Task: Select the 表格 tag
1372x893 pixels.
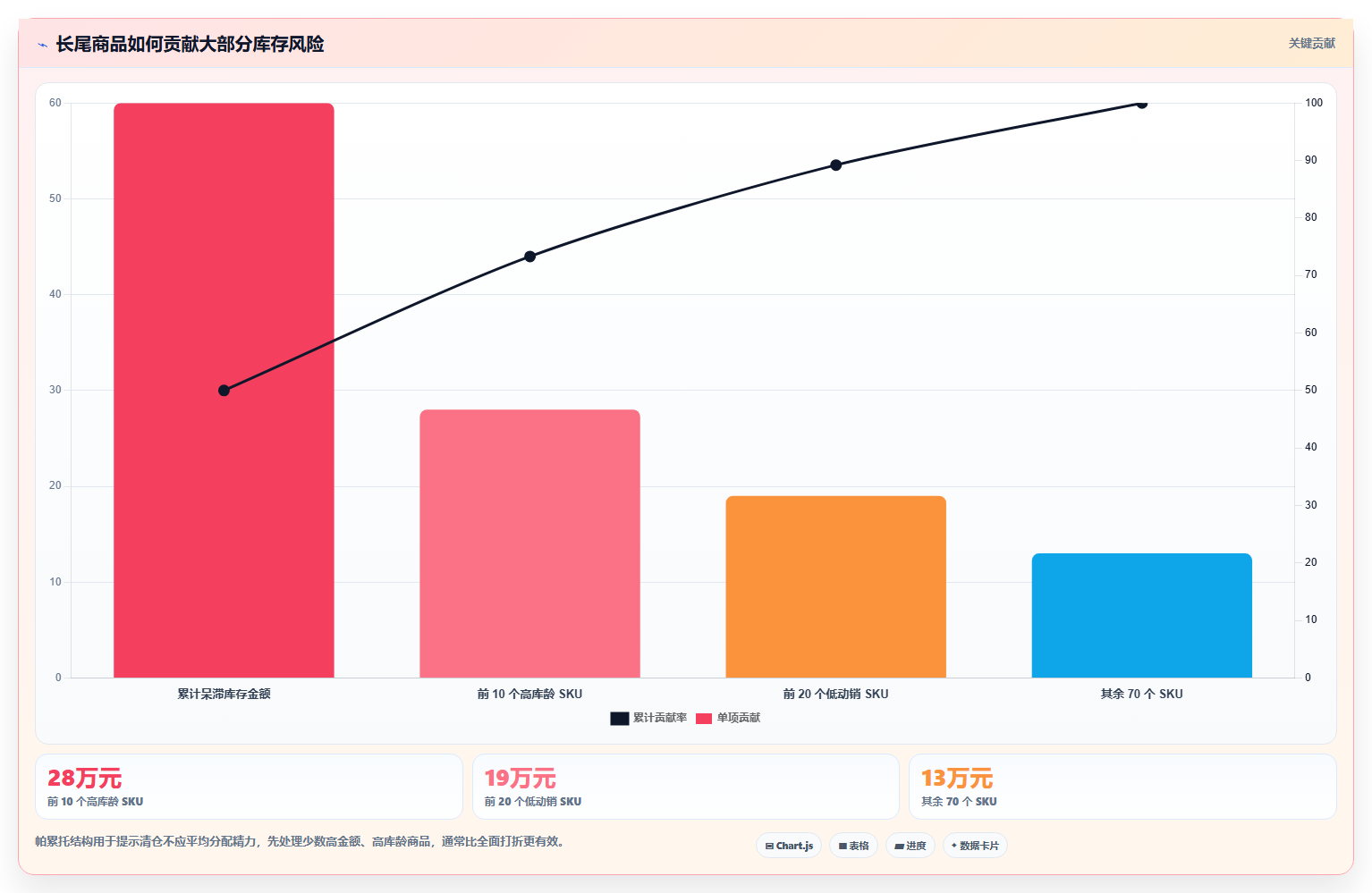Action: click(x=853, y=846)
